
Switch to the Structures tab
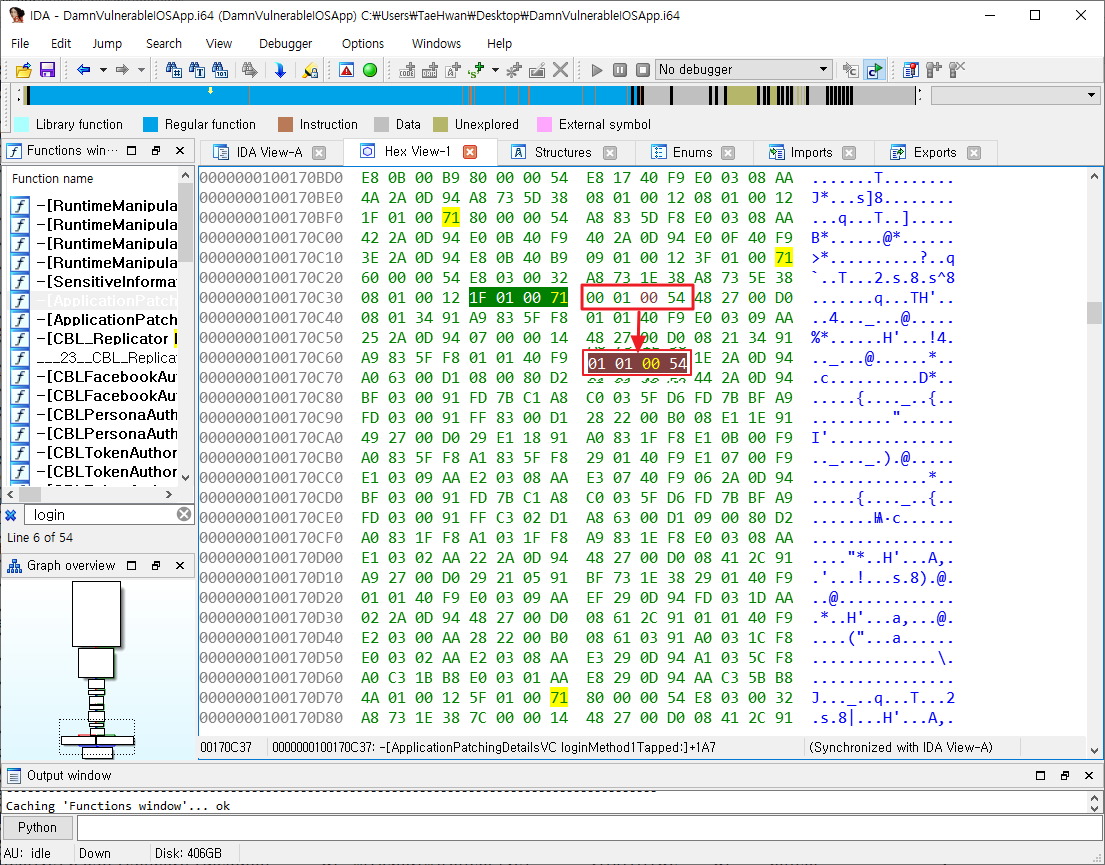563,152
